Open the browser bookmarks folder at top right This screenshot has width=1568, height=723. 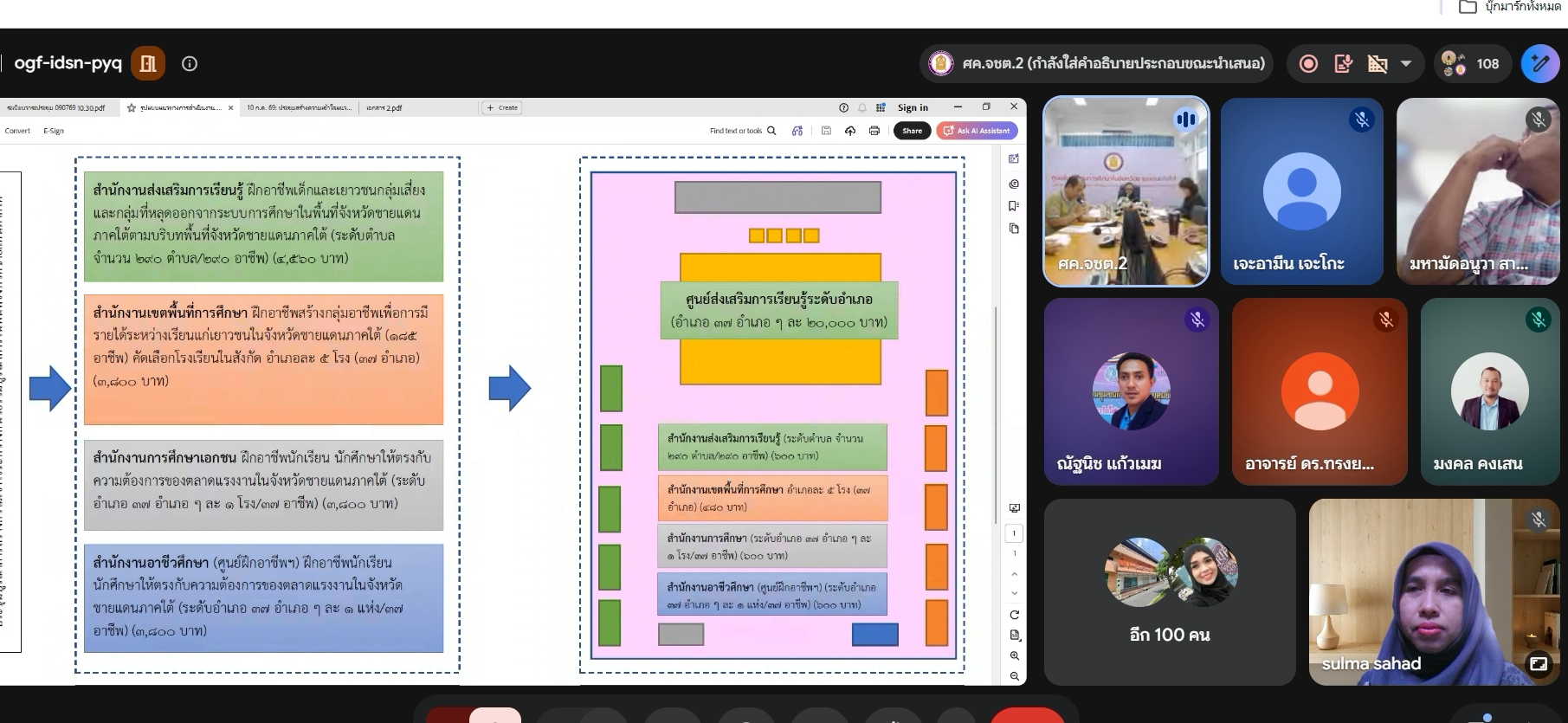coord(1509,7)
